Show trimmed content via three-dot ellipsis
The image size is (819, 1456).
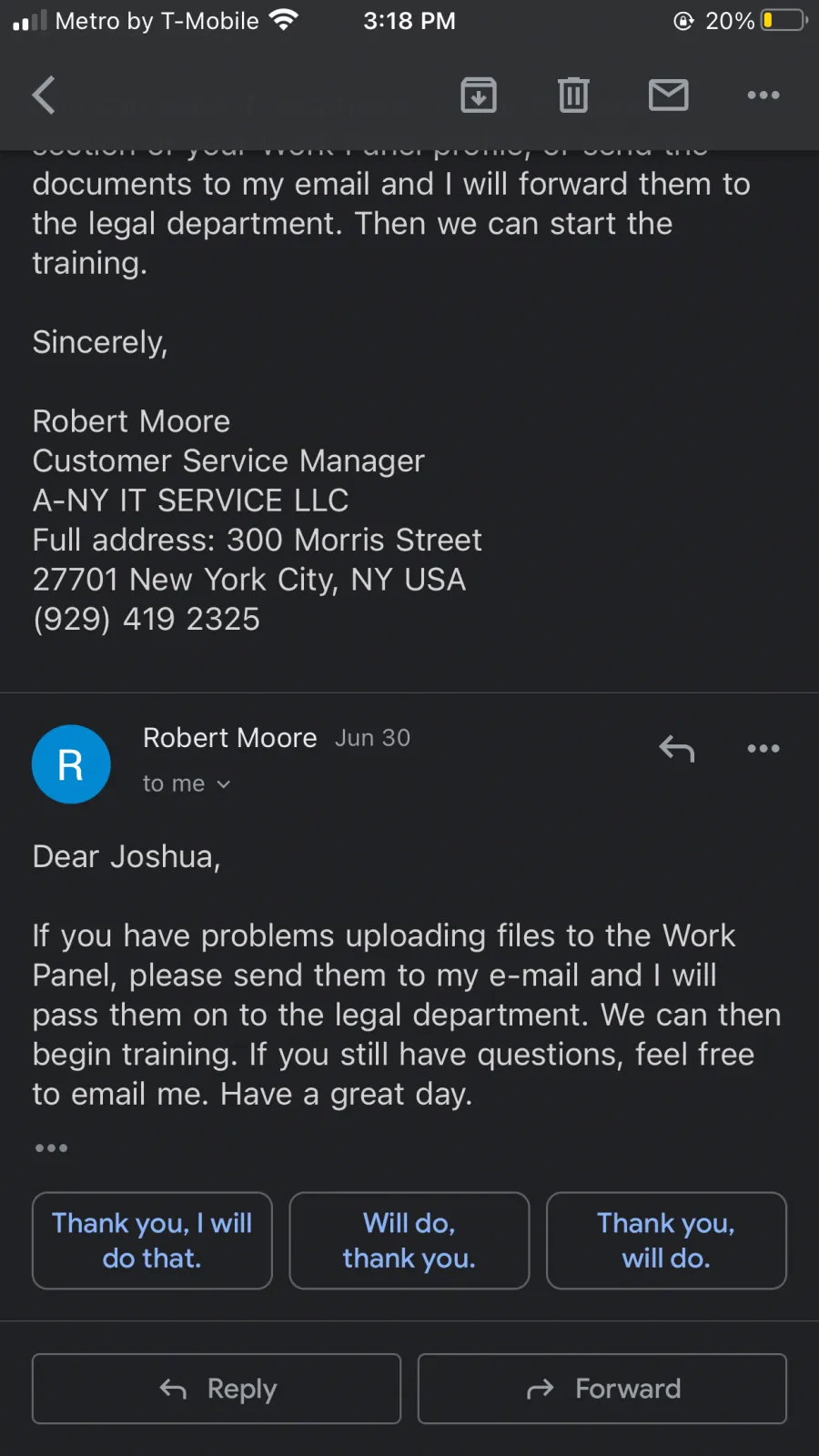tap(51, 1148)
